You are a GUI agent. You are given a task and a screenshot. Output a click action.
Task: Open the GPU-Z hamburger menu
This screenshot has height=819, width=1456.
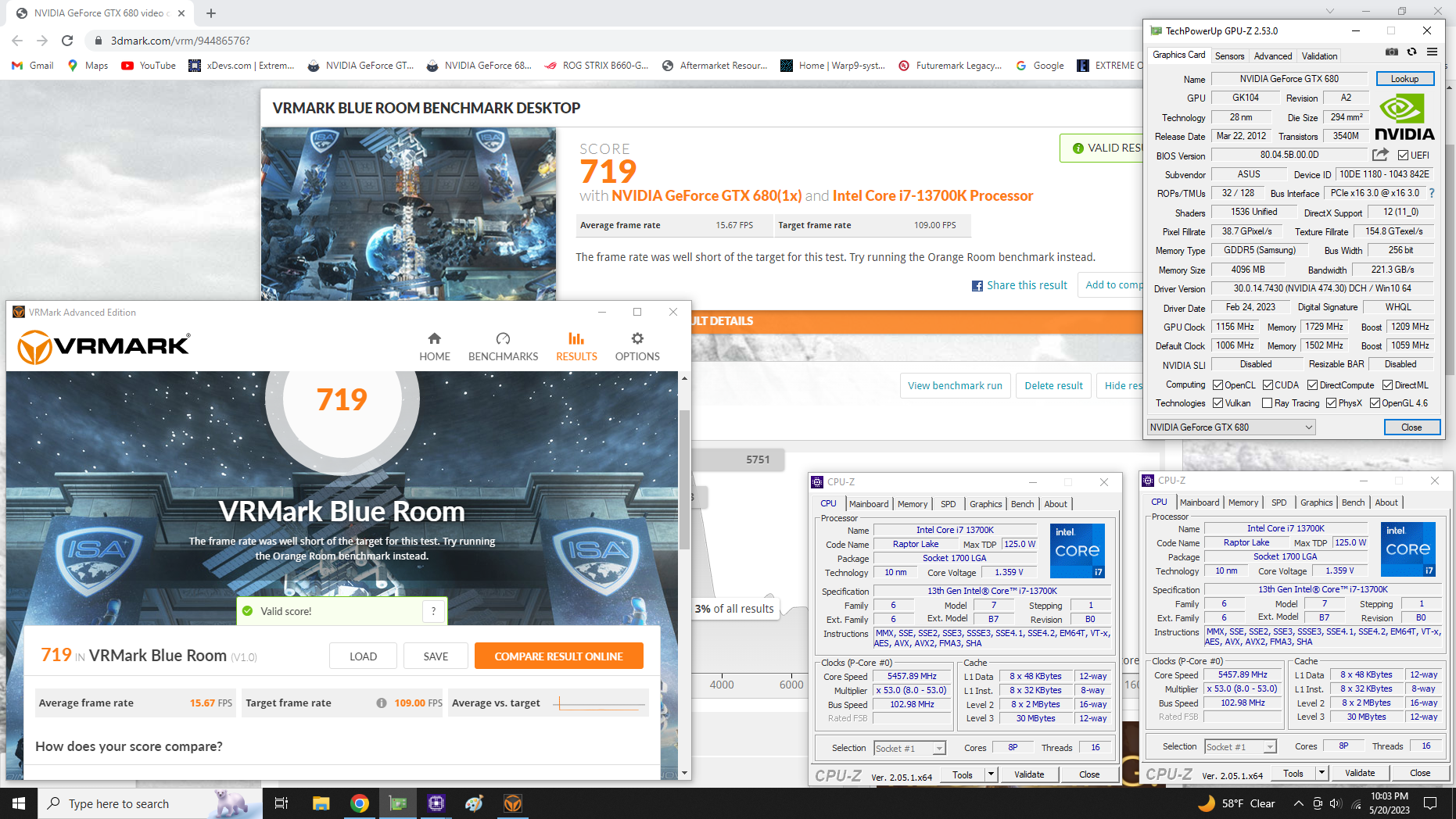click(x=1432, y=52)
